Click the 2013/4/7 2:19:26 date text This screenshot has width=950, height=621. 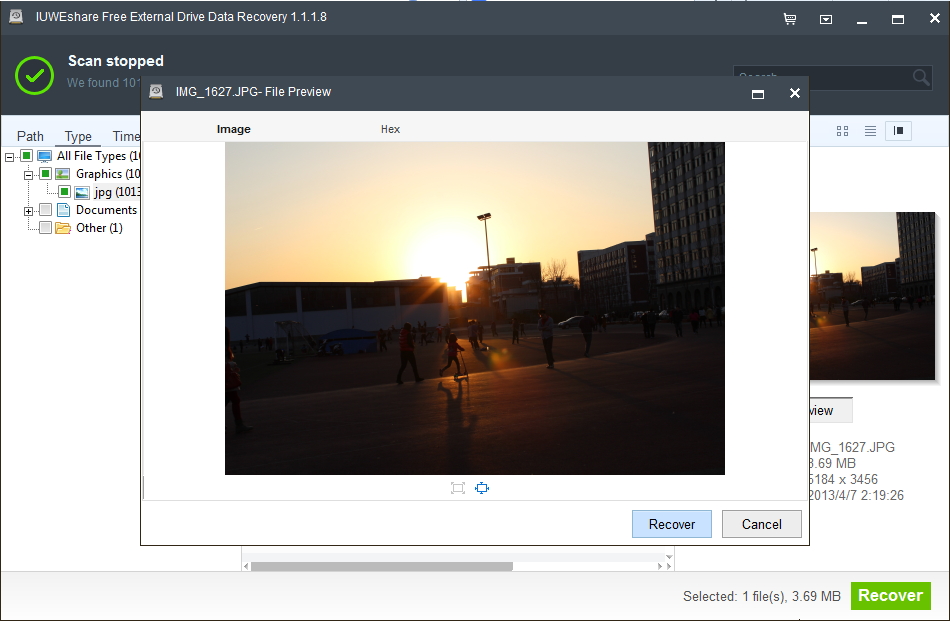[x=857, y=496]
